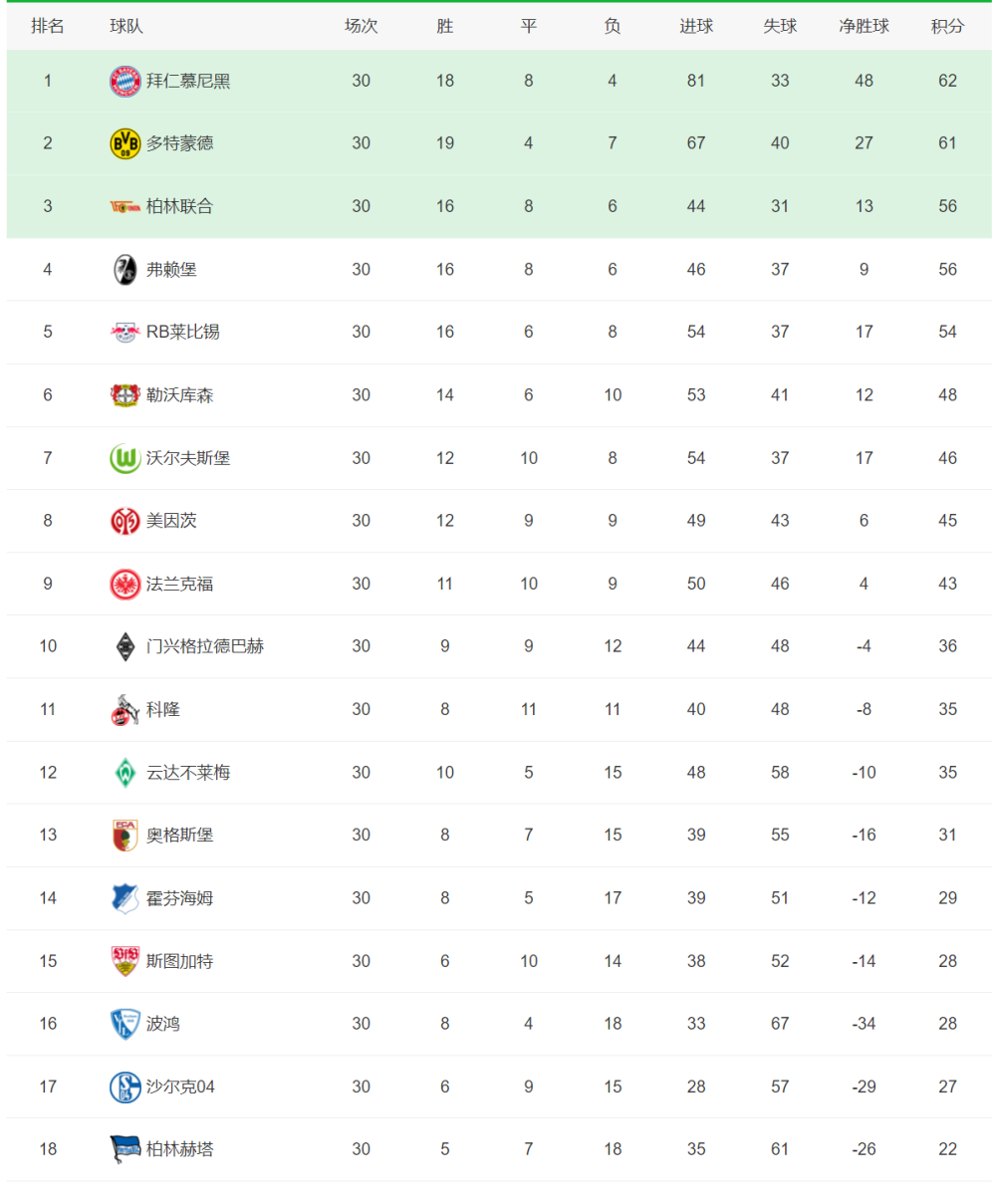
Task: Click the Werder Bremen diamond logo
Action: pyautogui.click(x=124, y=773)
